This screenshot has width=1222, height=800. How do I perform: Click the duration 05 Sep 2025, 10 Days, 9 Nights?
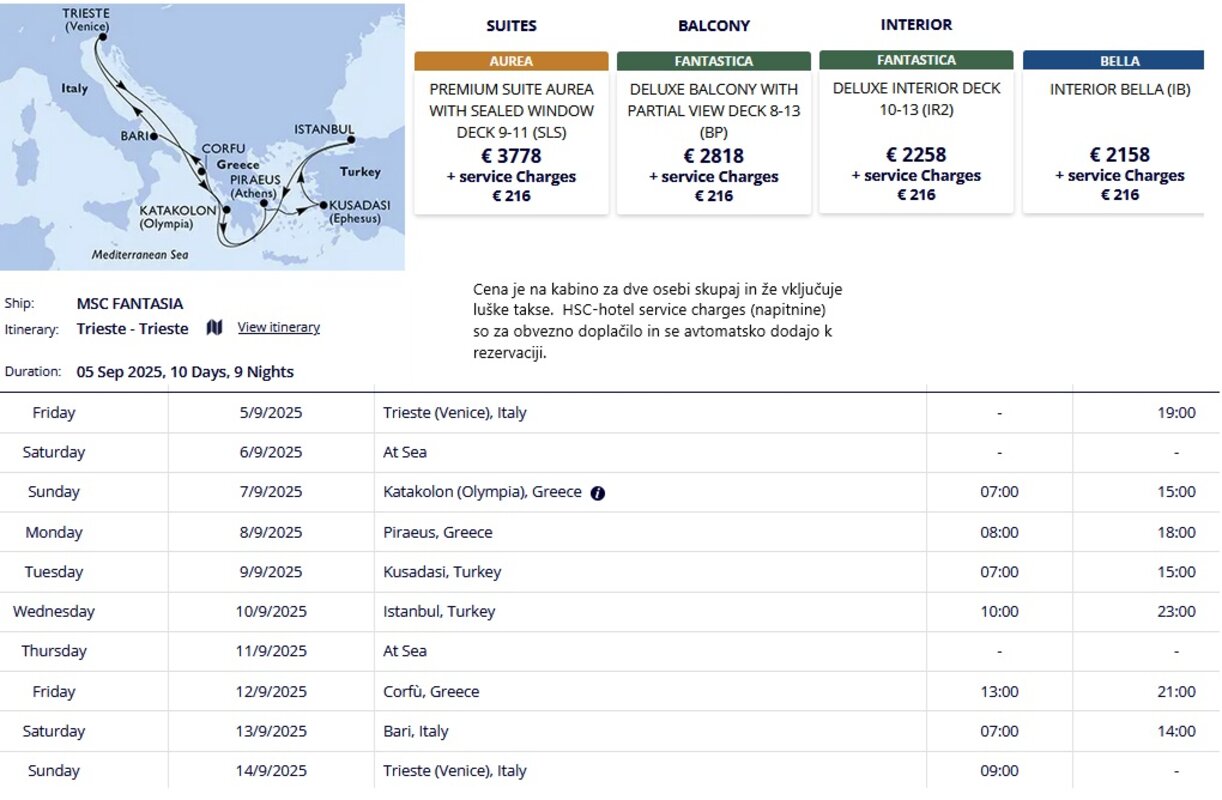185,372
